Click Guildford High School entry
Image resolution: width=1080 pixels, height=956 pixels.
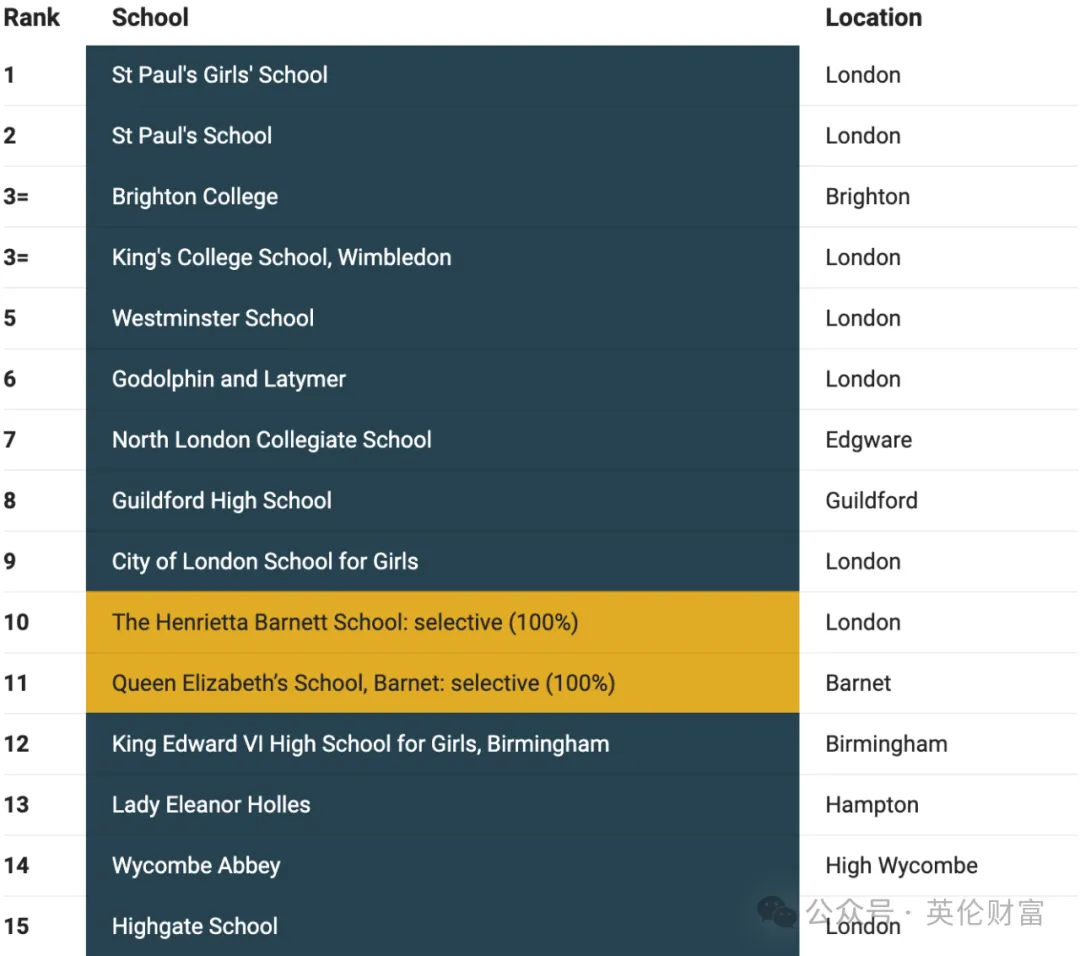point(222,501)
